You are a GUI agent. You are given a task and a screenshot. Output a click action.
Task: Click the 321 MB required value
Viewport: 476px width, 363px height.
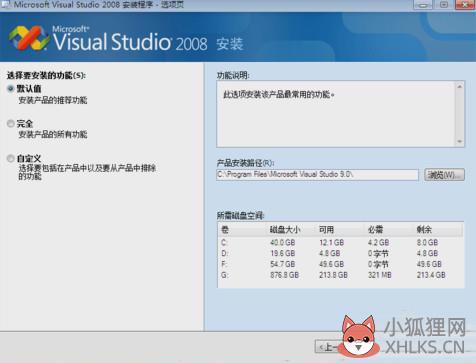tap(380, 275)
